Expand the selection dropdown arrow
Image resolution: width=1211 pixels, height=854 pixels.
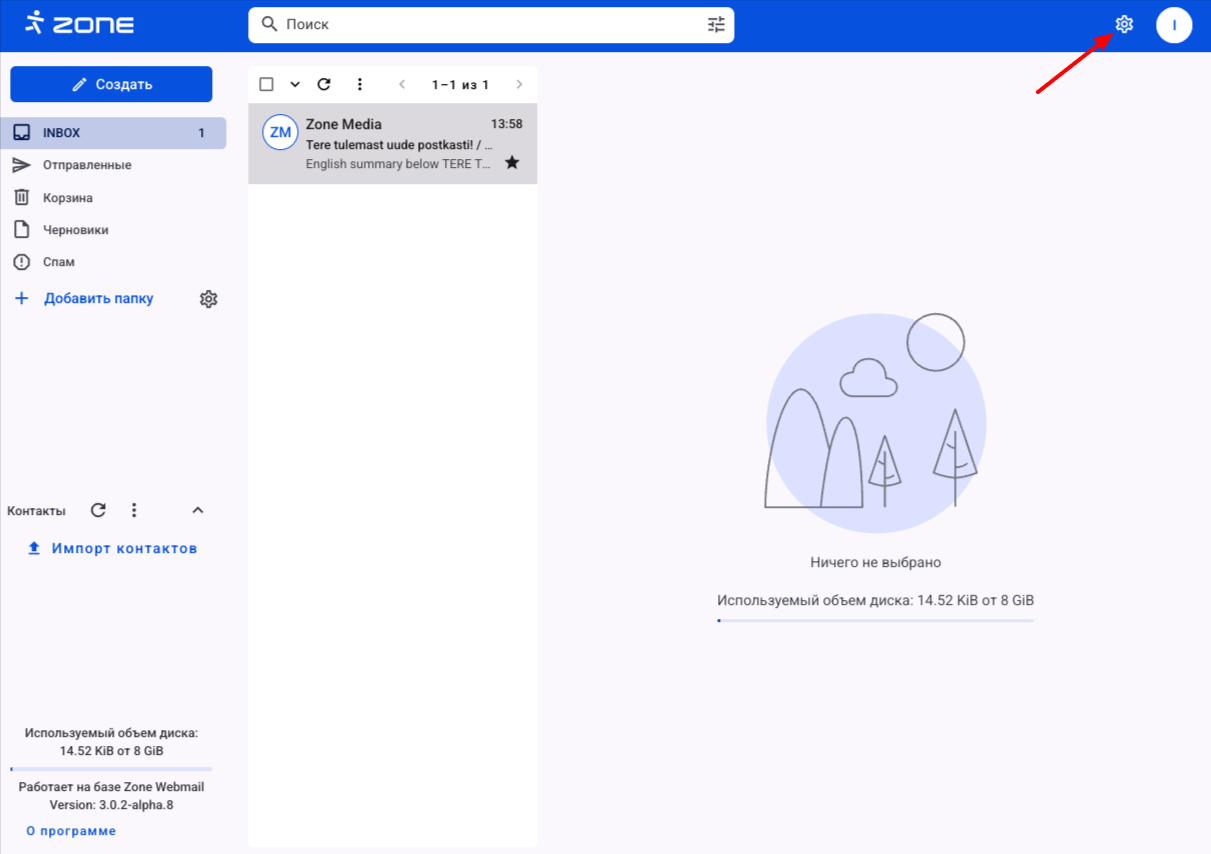(x=295, y=85)
